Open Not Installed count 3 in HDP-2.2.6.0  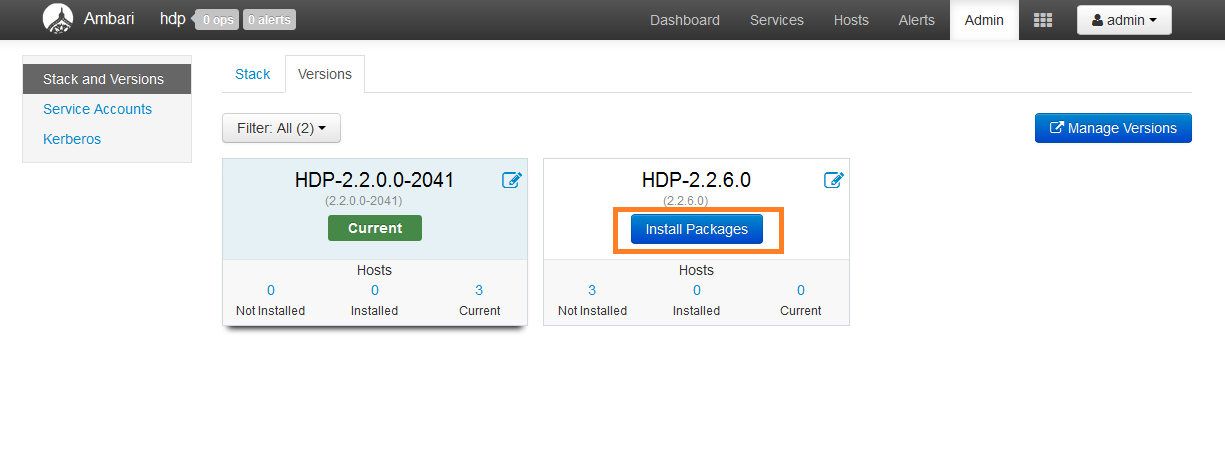click(x=592, y=290)
